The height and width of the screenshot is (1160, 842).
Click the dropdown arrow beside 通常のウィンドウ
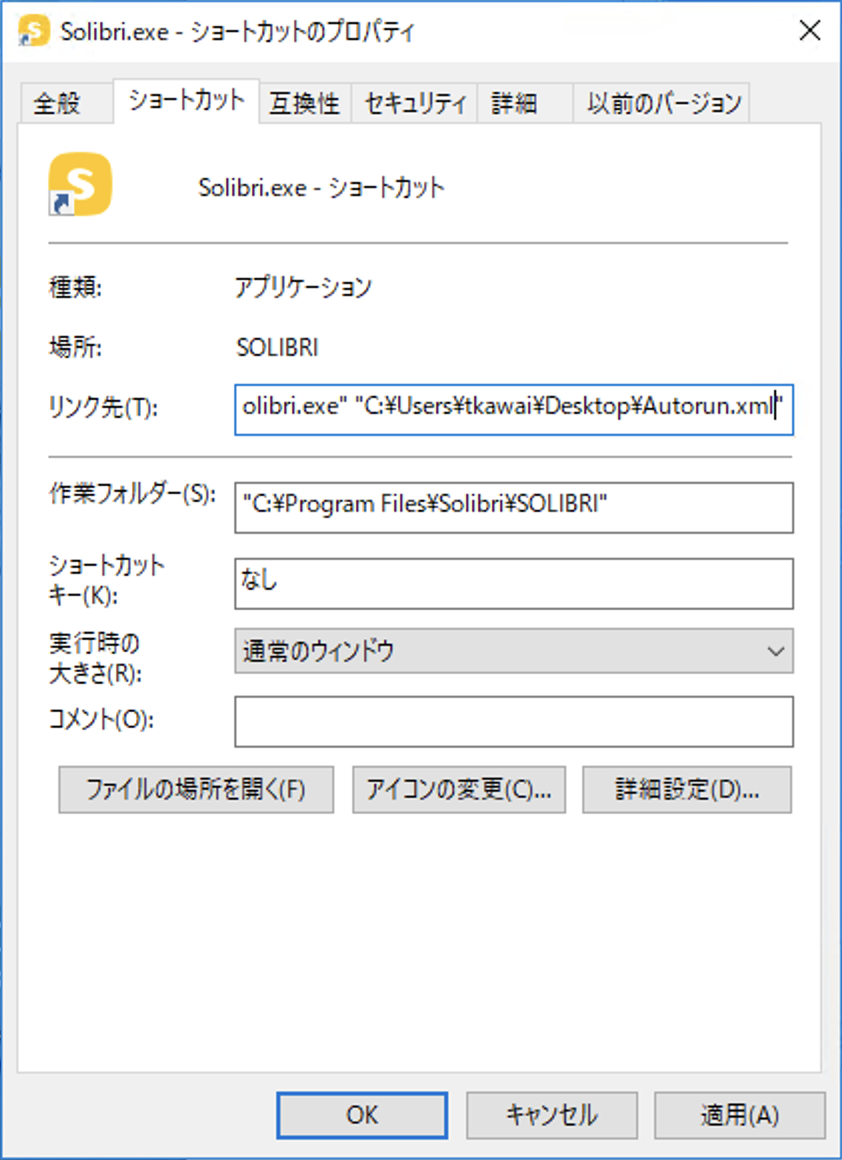click(775, 652)
